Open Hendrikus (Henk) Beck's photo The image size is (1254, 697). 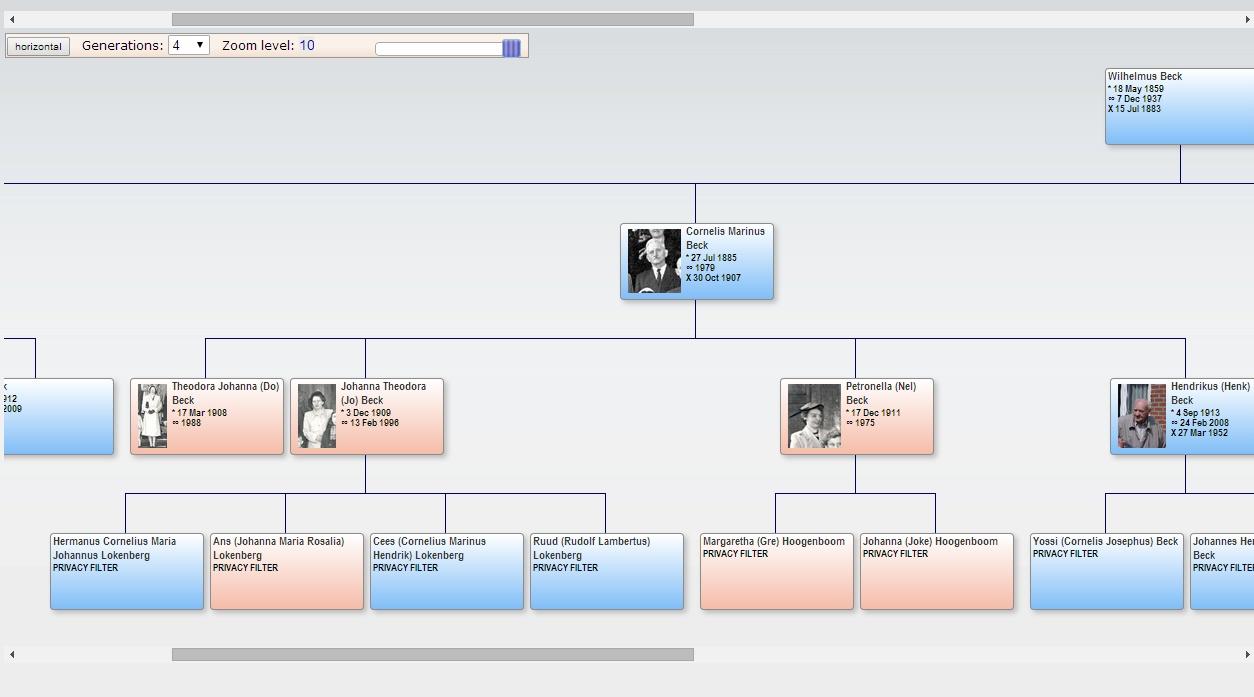tap(1142, 416)
